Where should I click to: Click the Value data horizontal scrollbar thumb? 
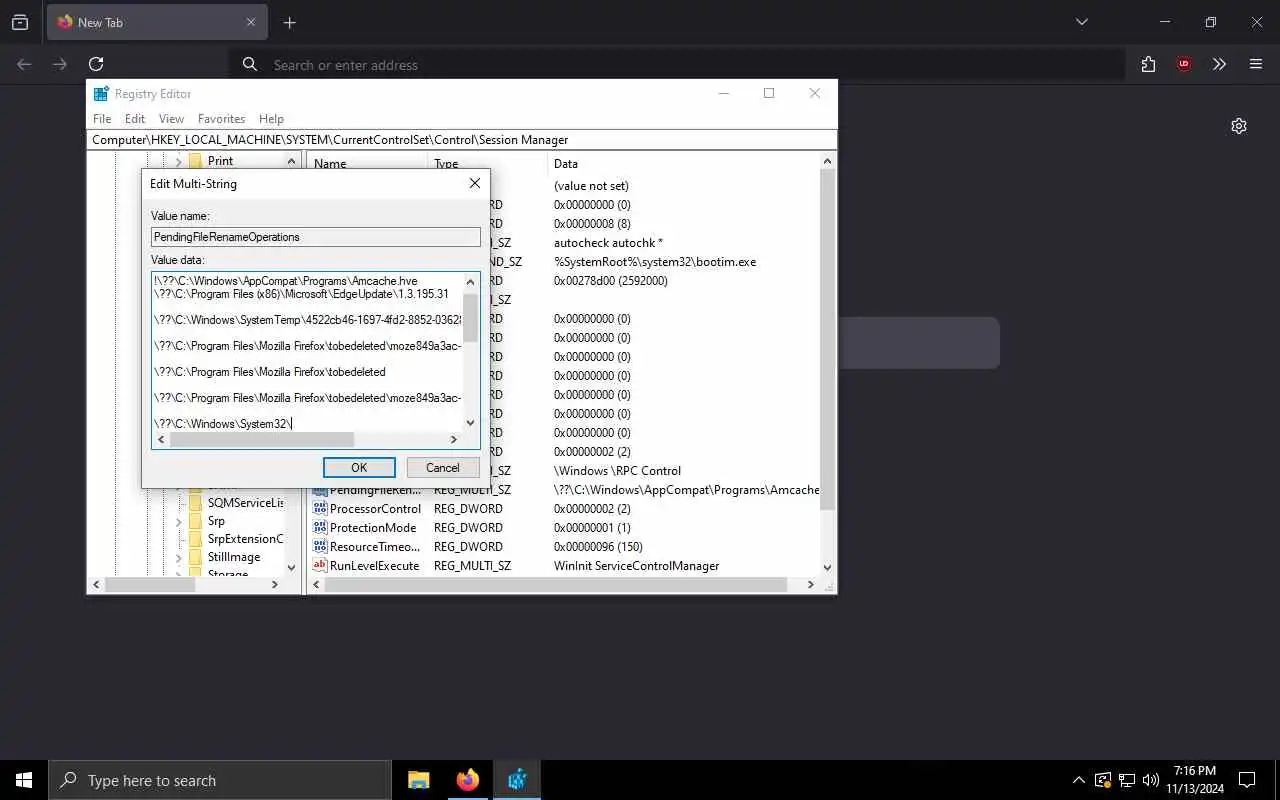(x=262, y=440)
